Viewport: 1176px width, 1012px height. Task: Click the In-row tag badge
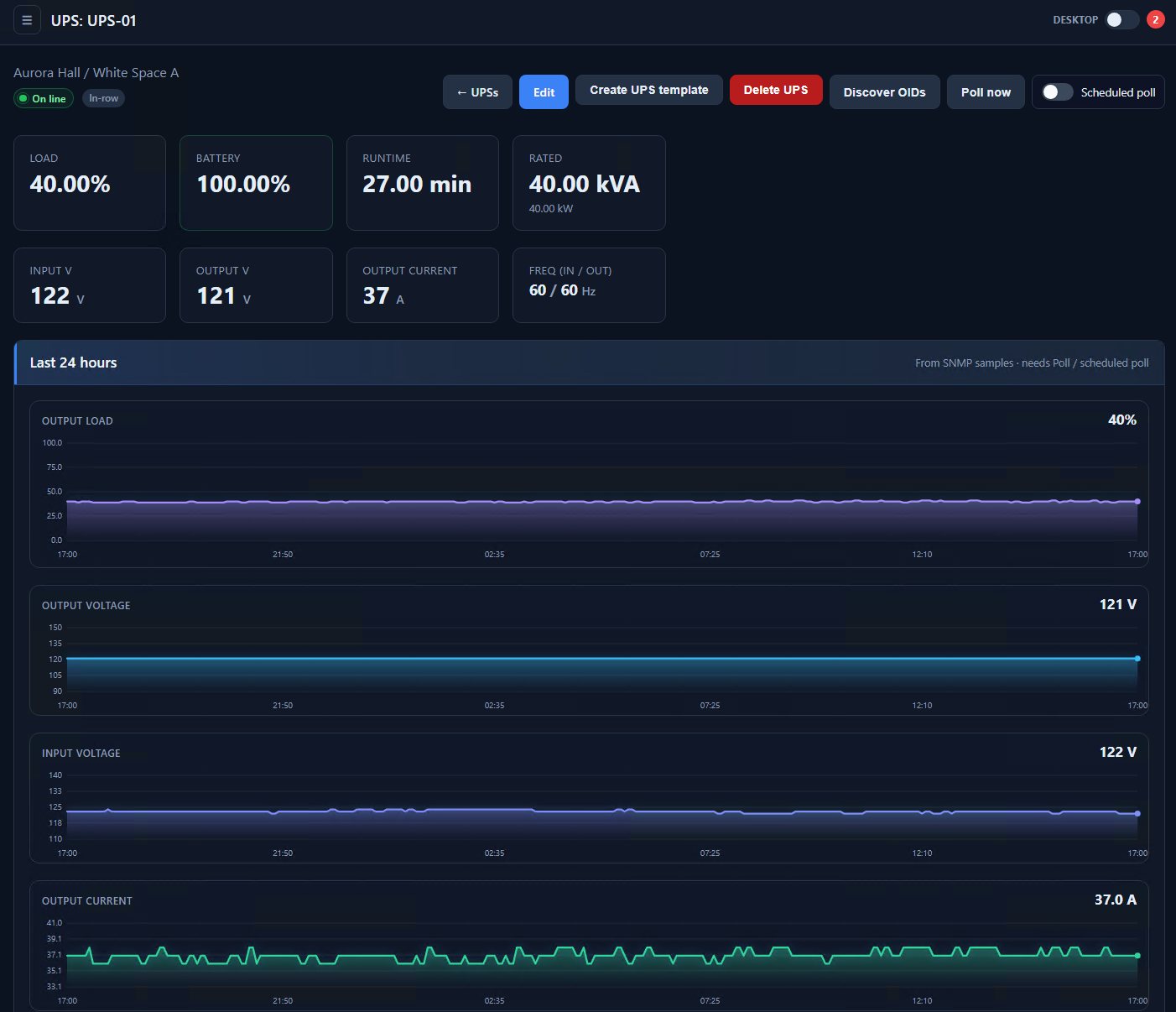[x=103, y=98]
